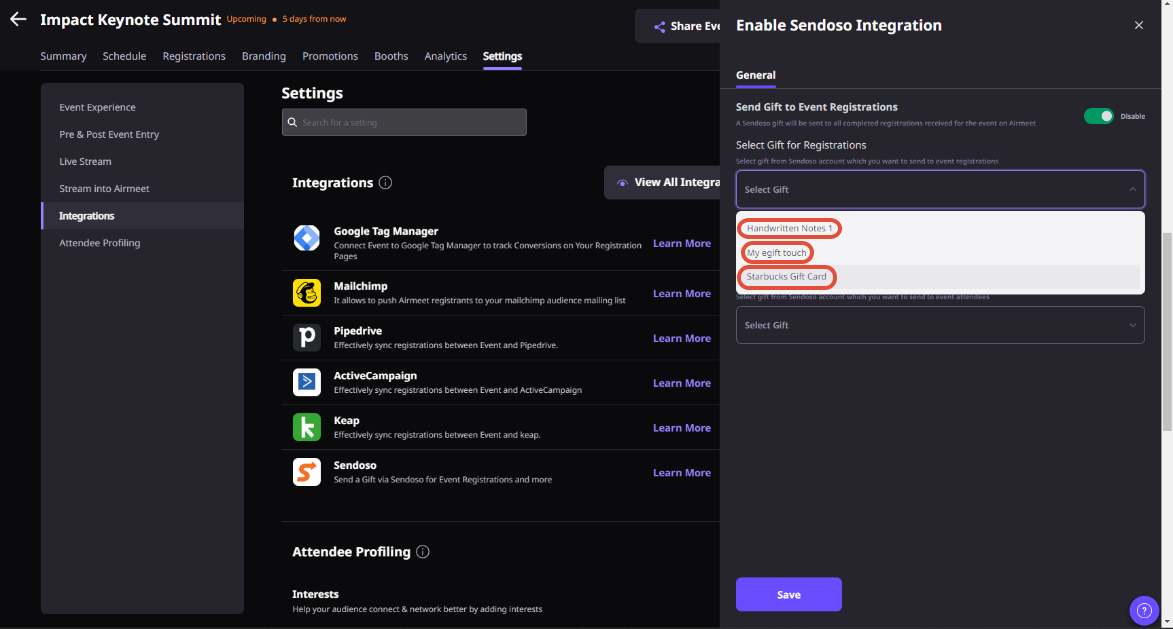Select Starbucks Gift Card from the gift list
1173x629 pixels.
coord(786,277)
